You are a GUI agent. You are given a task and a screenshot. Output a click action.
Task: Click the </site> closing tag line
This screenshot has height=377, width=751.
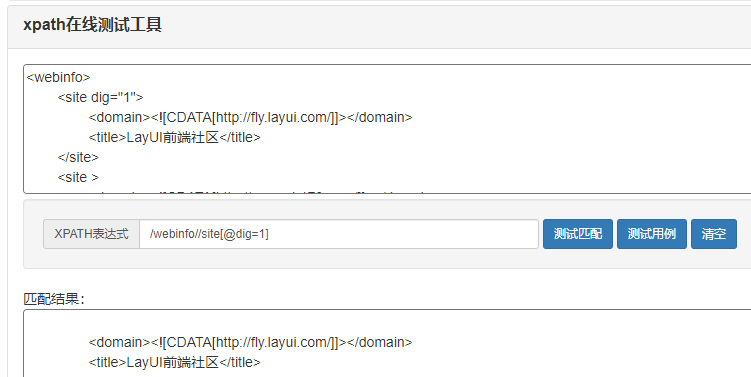pyautogui.click(x=78, y=157)
